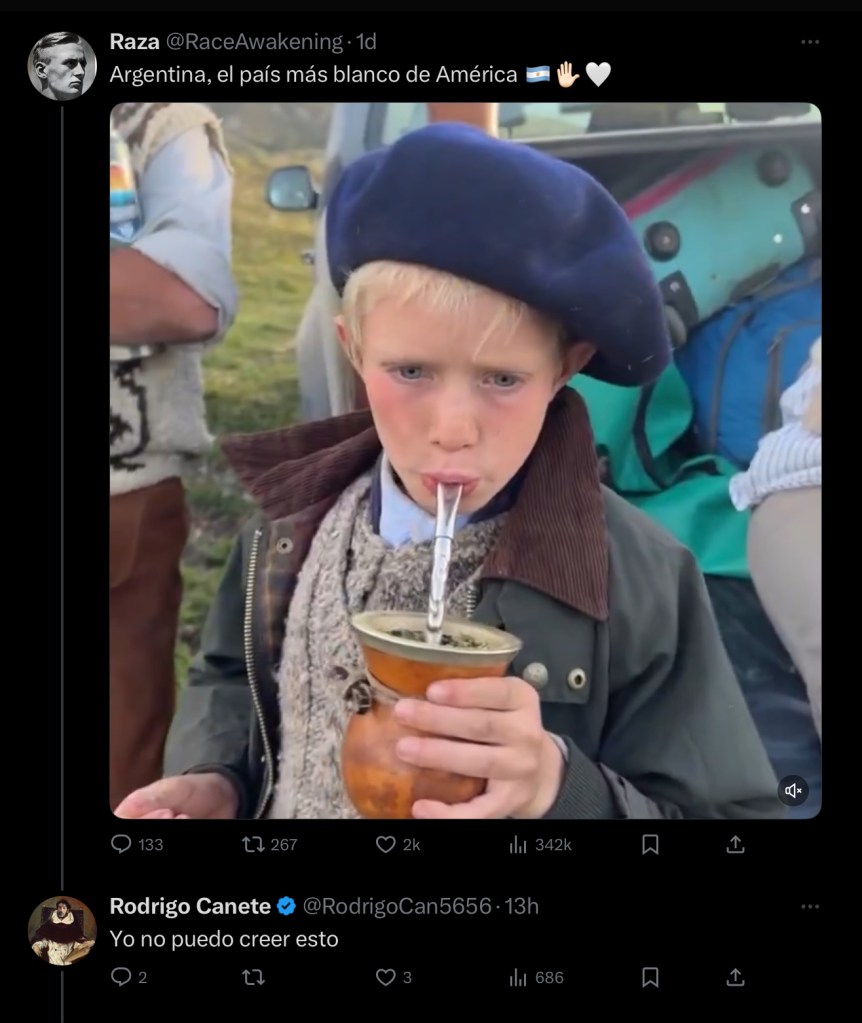Image resolution: width=862 pixels, height=1023 pixels.
Task: Like Raza's post with 2k likes
Action: pos(386,845)
